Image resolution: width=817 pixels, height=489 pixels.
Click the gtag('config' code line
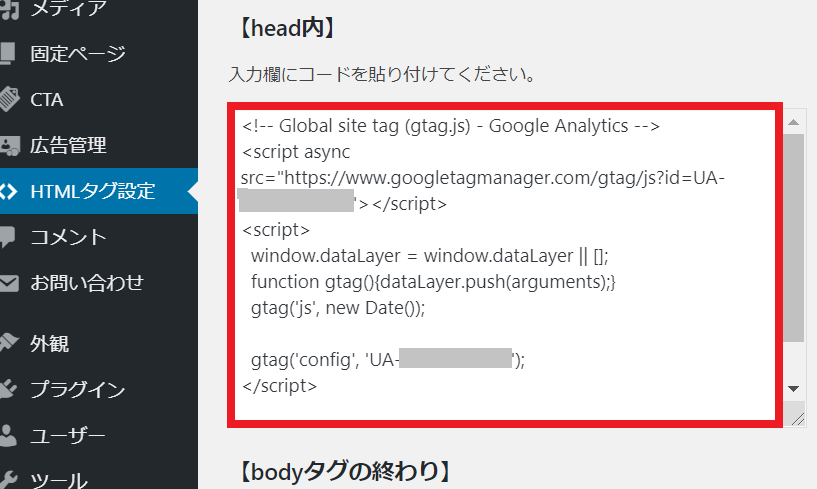click(388, 360)
